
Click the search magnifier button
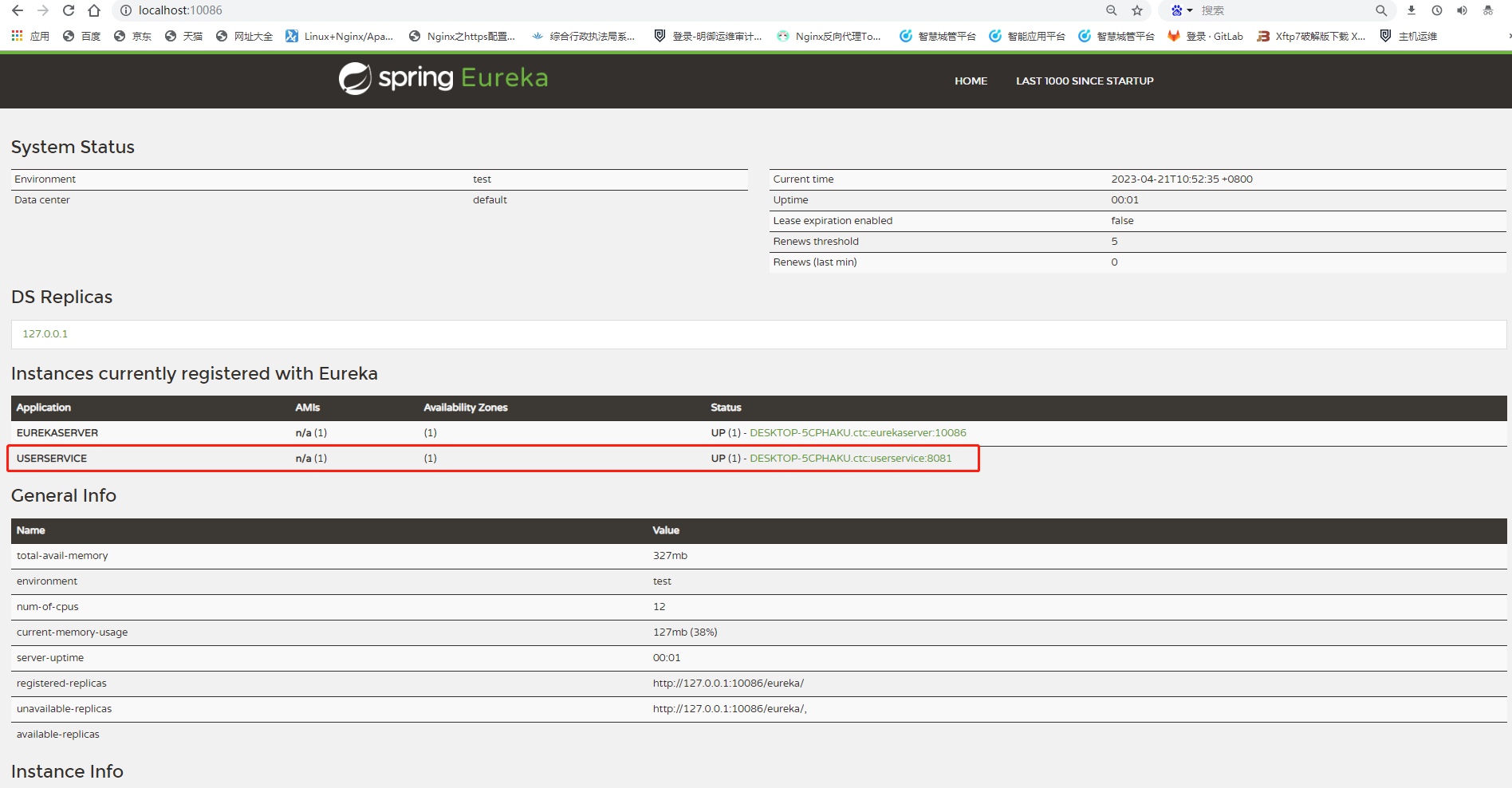click(x=1381, y=10)
